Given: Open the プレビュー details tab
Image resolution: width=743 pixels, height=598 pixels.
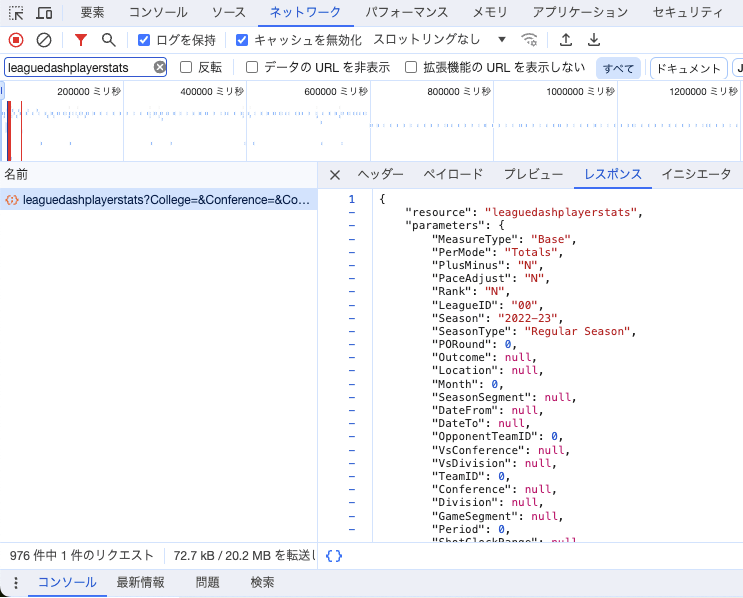Looking at the screenshot, I should pyautogui.click(x=534, y=174).
